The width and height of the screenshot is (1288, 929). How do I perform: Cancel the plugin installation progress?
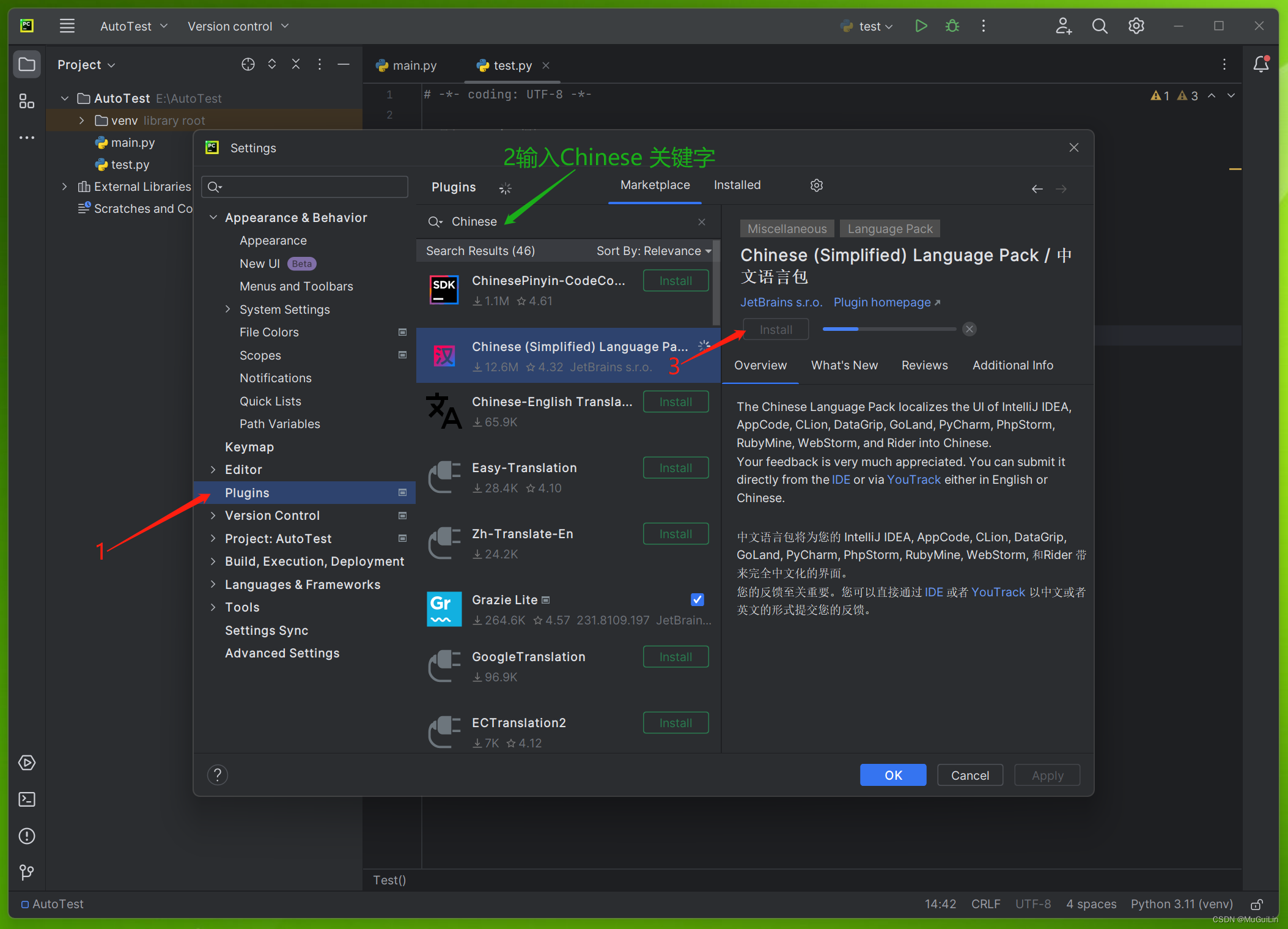click(x=970, y=329)
